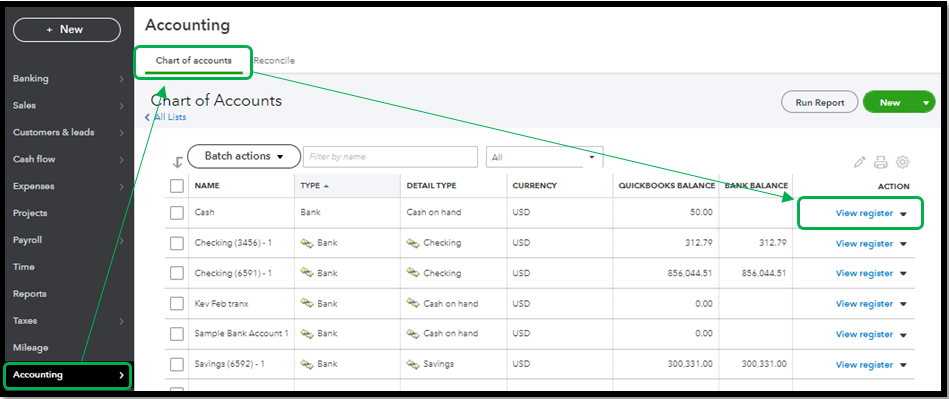Click bank feed icon in Checking (6591) - 1 detail type
The image size is (949, 399).
(413, 273)
